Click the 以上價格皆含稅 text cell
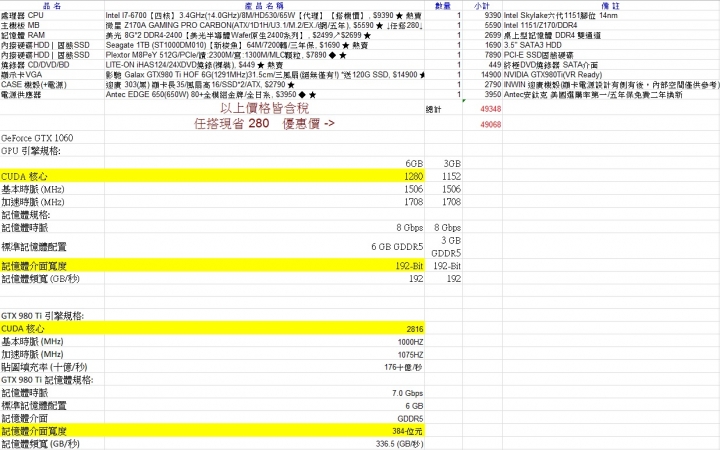Screen dimensions: 720x450 point(264,108)
